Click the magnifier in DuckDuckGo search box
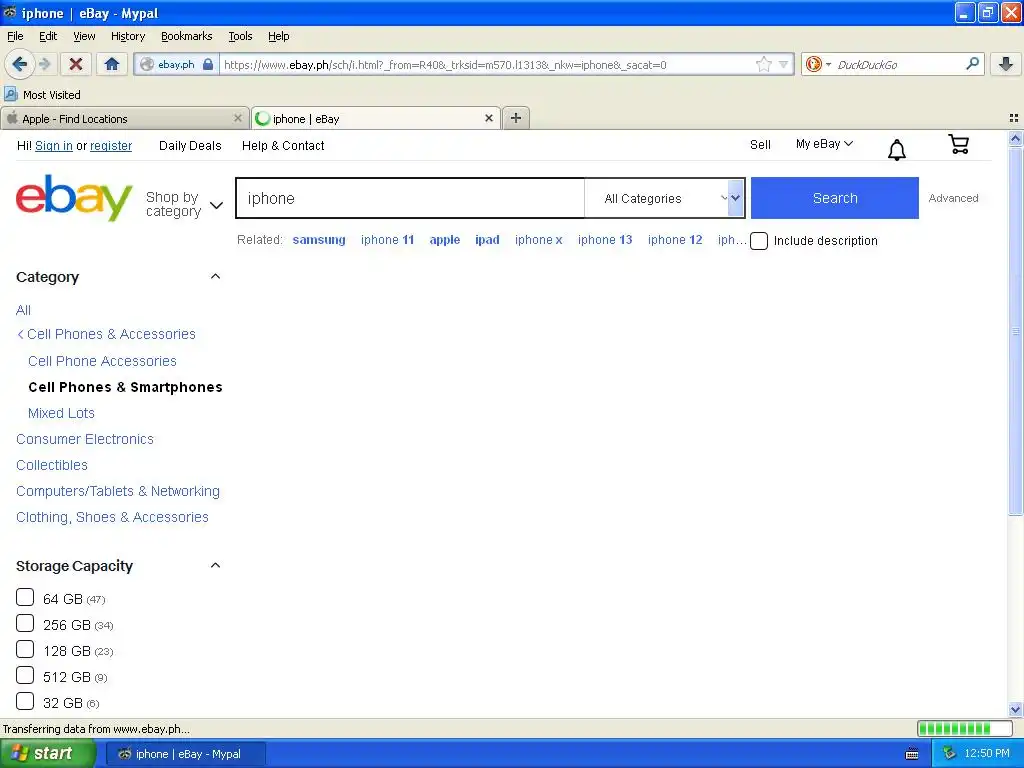The image size is (1024, 768). click(x=972, y=64)
